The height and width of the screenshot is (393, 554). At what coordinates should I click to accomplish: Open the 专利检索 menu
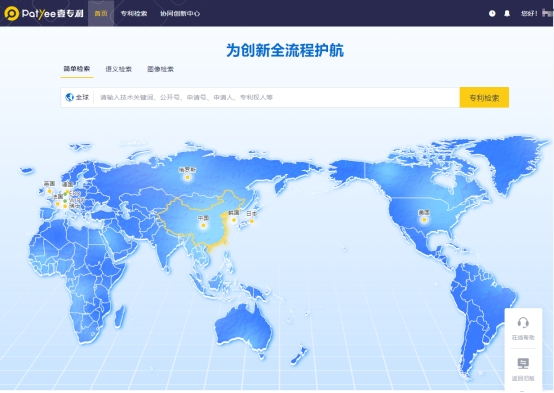134,13
